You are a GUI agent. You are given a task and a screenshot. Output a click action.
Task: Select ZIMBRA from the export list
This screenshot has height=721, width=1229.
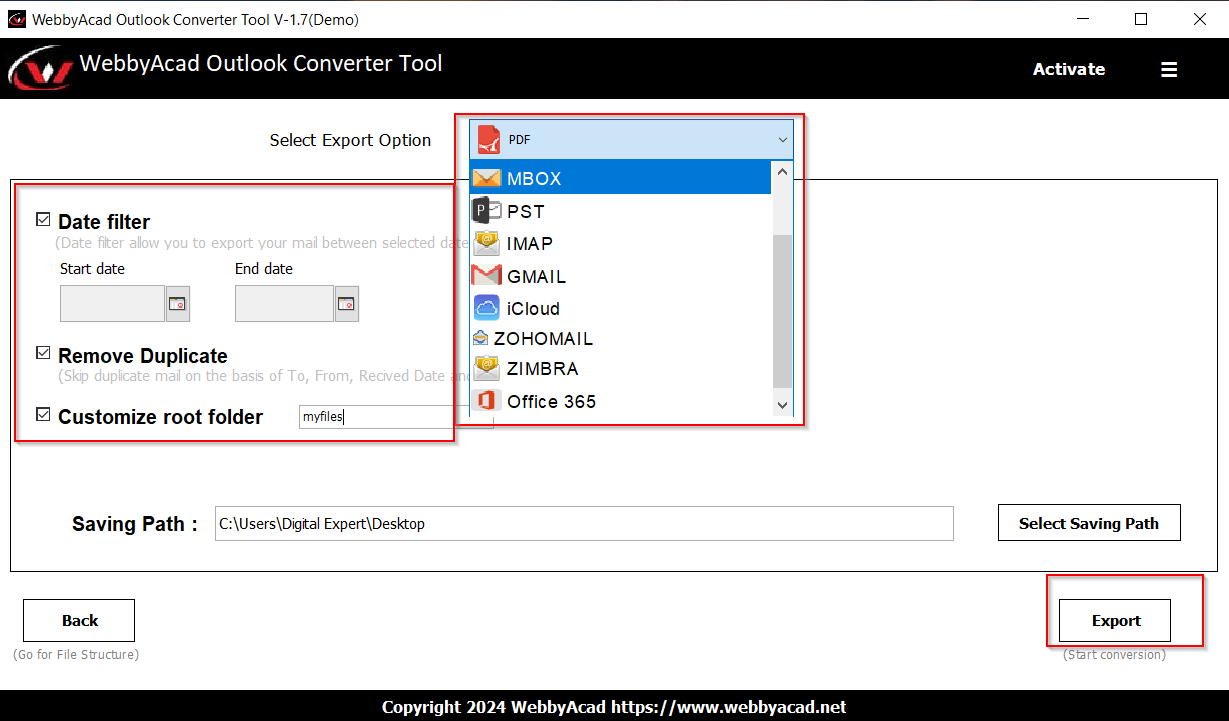(x=486, y=368)
